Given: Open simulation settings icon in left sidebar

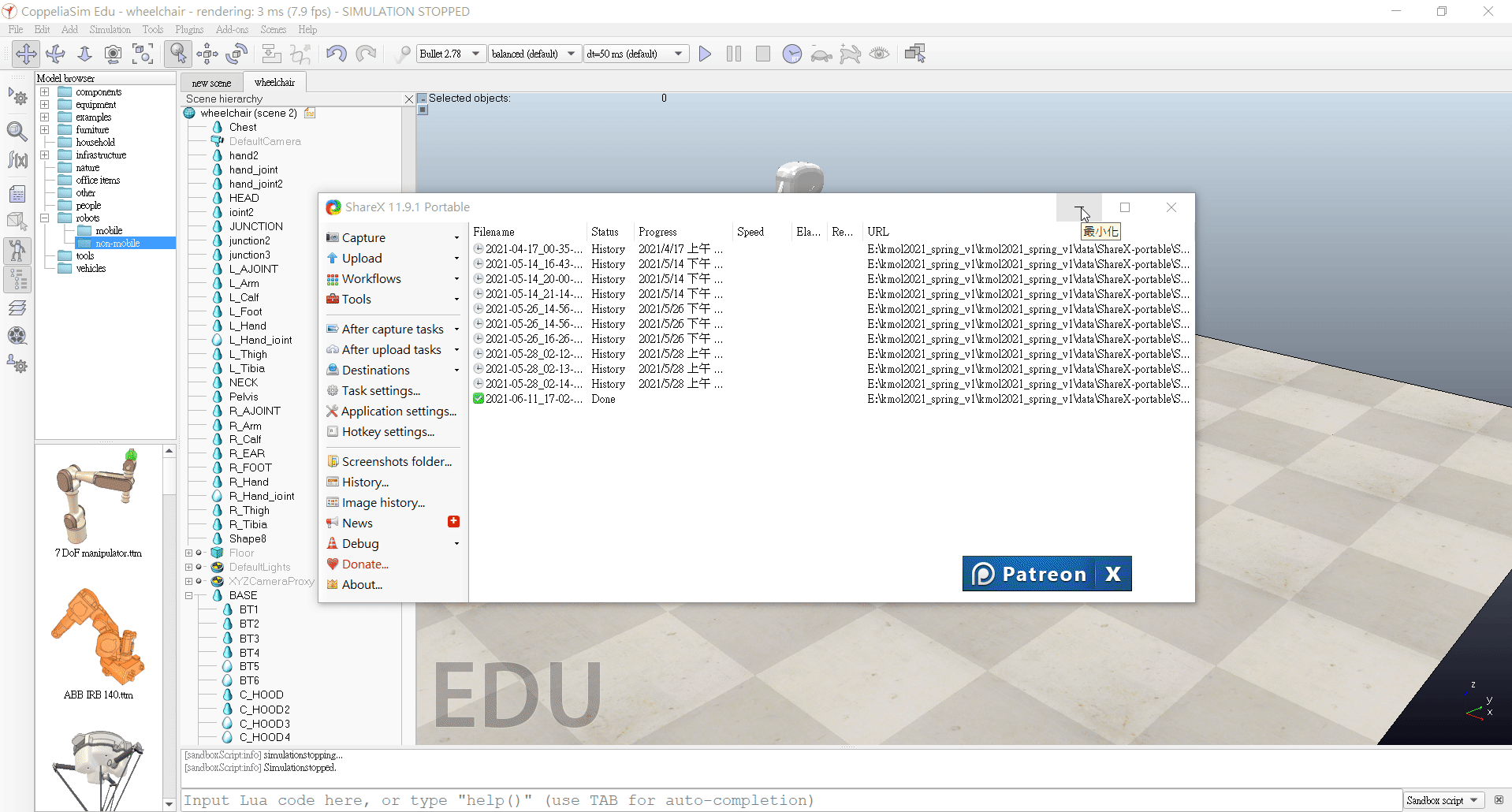Looking at the screenshot, I should point(17,97).
